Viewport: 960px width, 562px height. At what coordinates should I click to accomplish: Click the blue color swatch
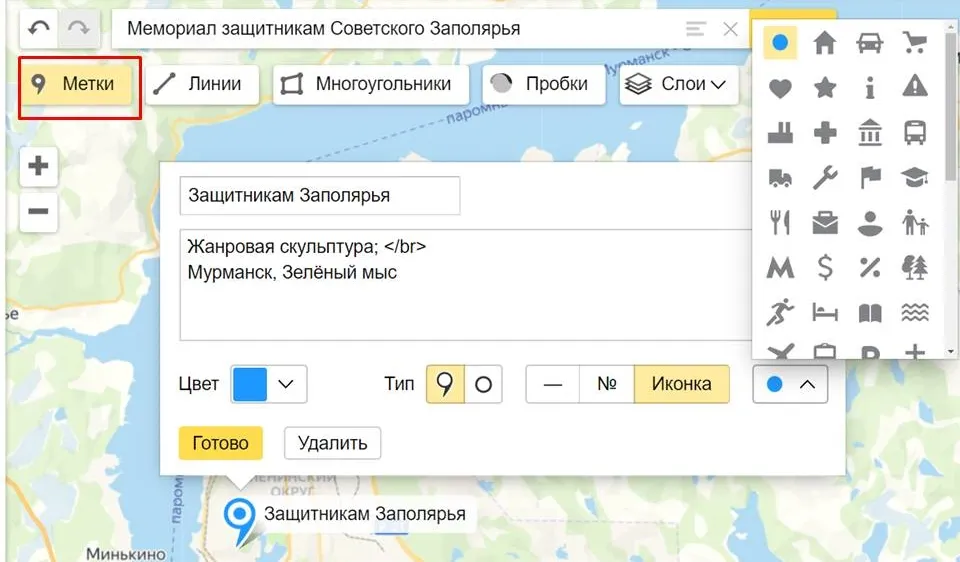click(250, 384)
